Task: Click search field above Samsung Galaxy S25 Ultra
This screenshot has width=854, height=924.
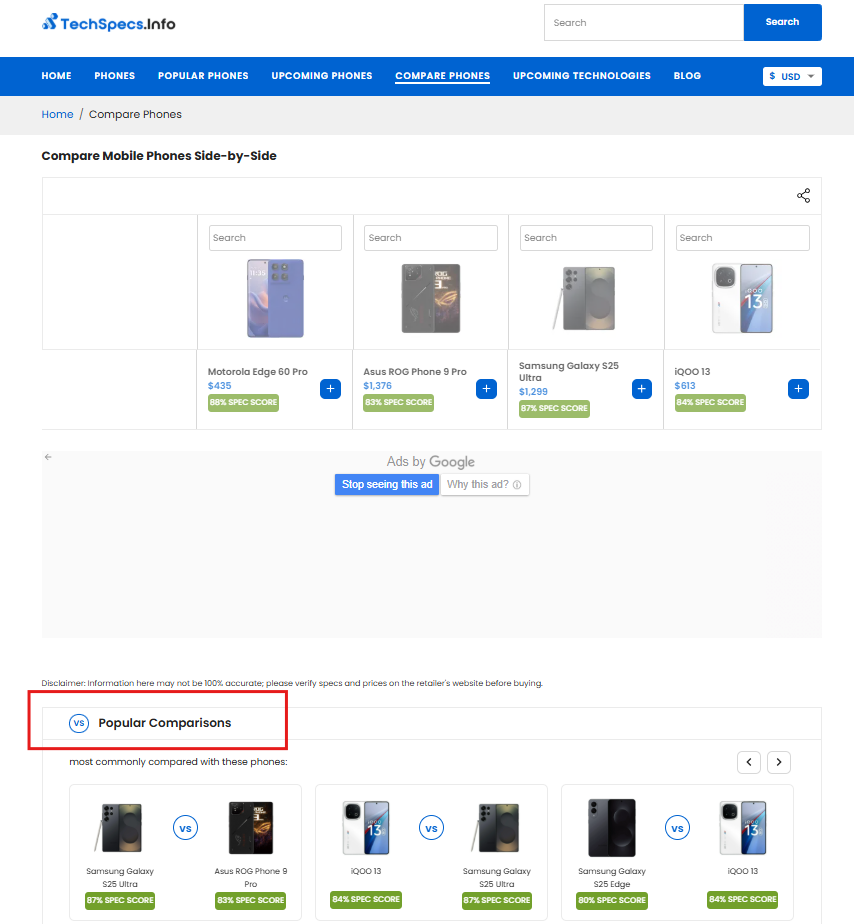Action: pyautogui.click(x=586, y=238)
